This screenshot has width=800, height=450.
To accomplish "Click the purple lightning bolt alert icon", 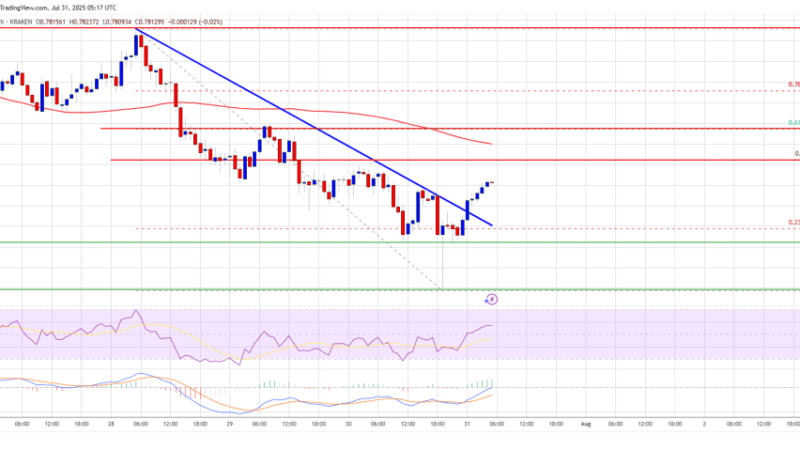I will tap(491, 299).
